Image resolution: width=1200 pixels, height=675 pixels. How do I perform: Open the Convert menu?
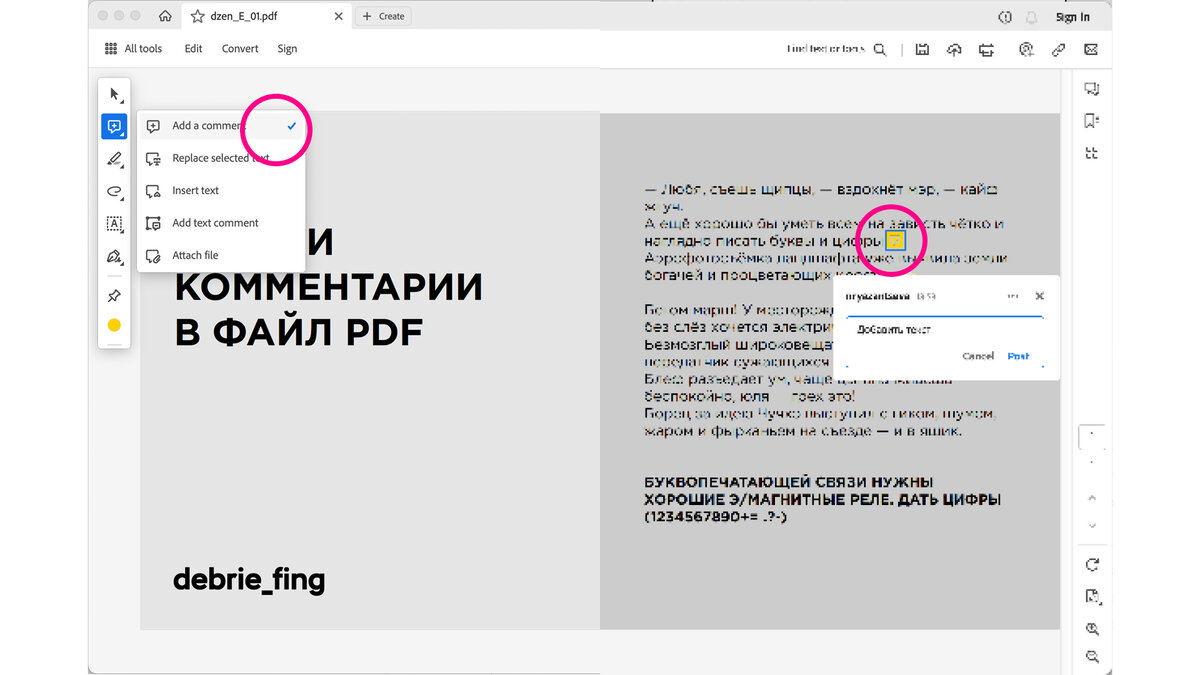pos(240,48)
